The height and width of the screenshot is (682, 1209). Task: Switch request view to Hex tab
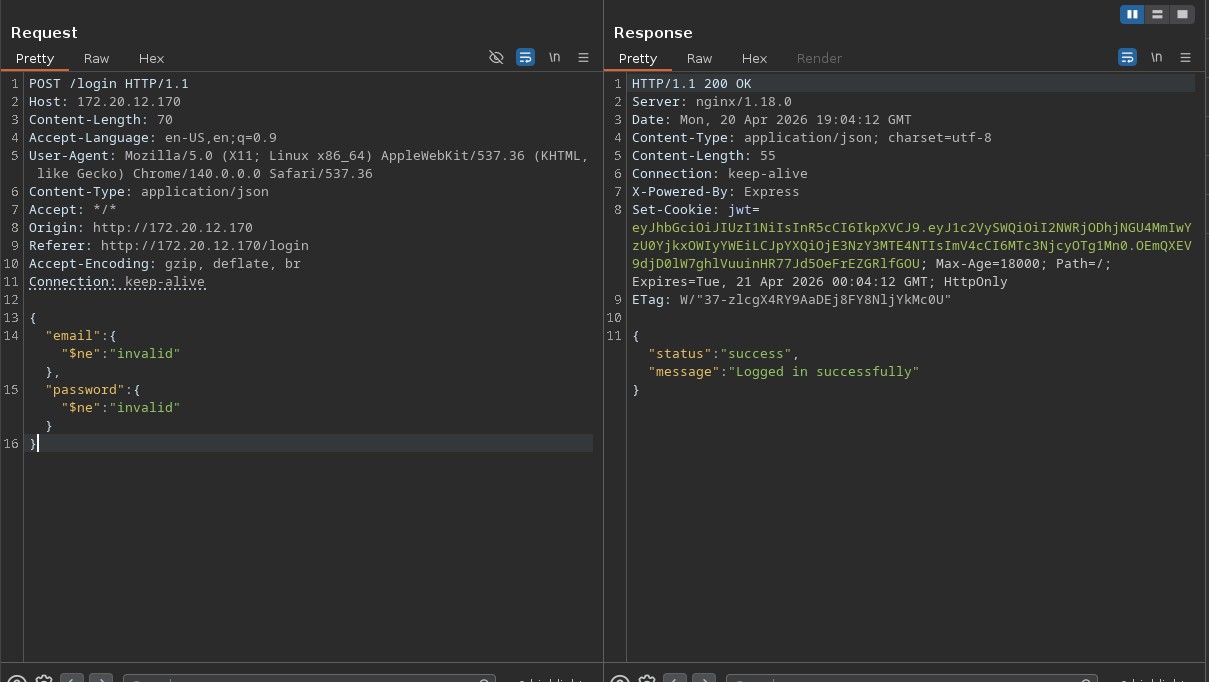(x=151, y=59)
